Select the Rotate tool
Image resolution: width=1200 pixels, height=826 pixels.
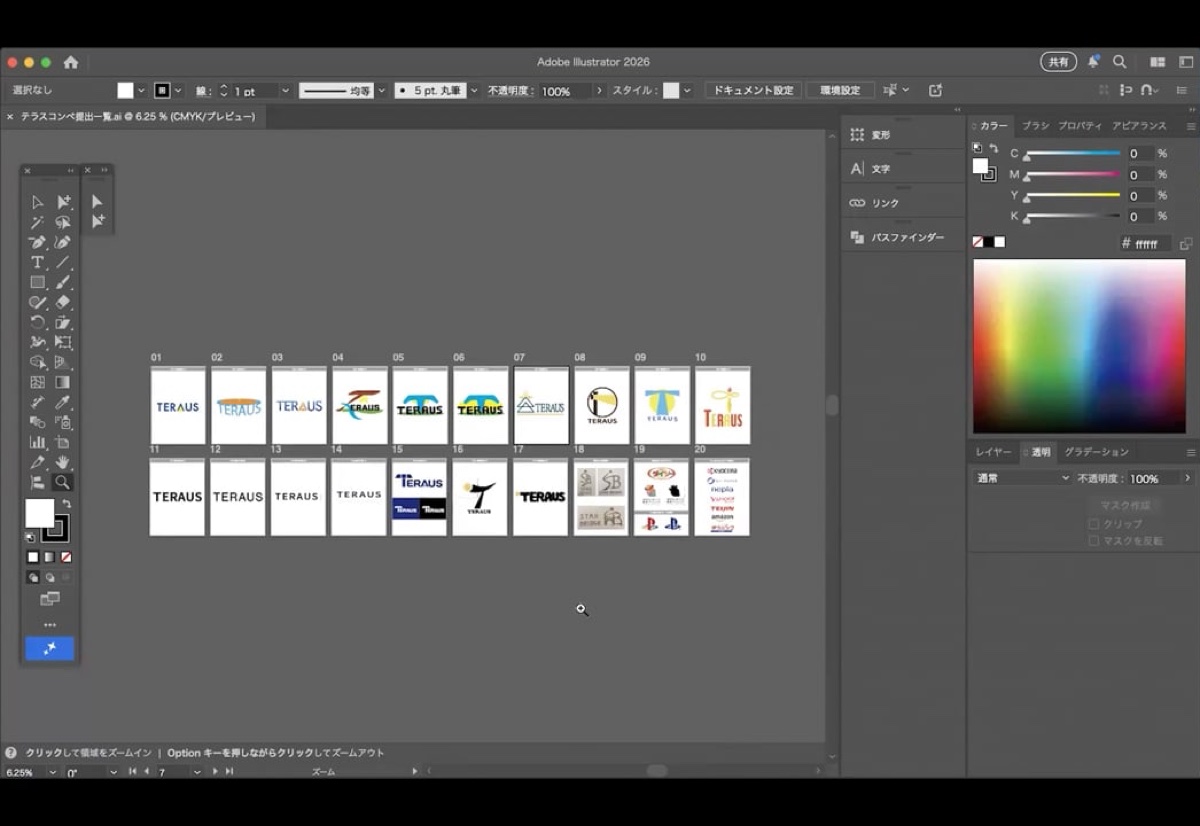point(38,322)
